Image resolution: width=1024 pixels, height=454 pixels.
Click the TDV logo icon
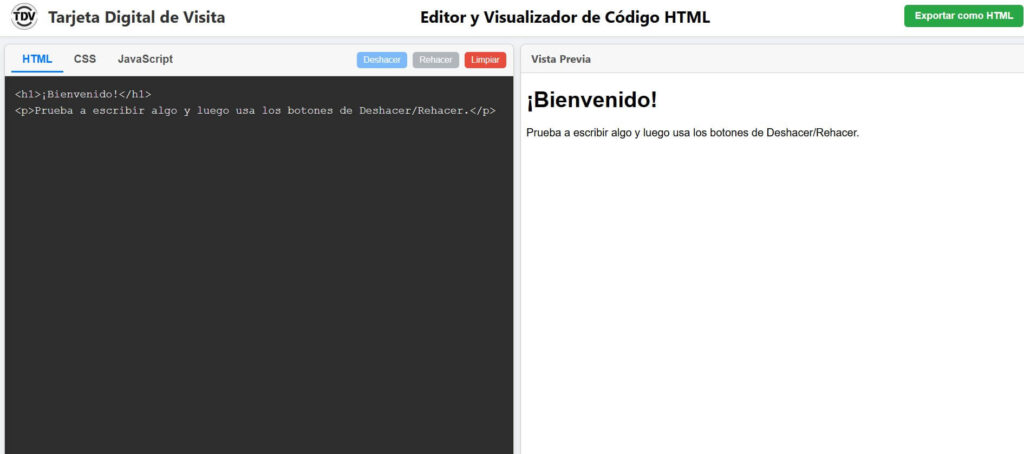(24, 16)
